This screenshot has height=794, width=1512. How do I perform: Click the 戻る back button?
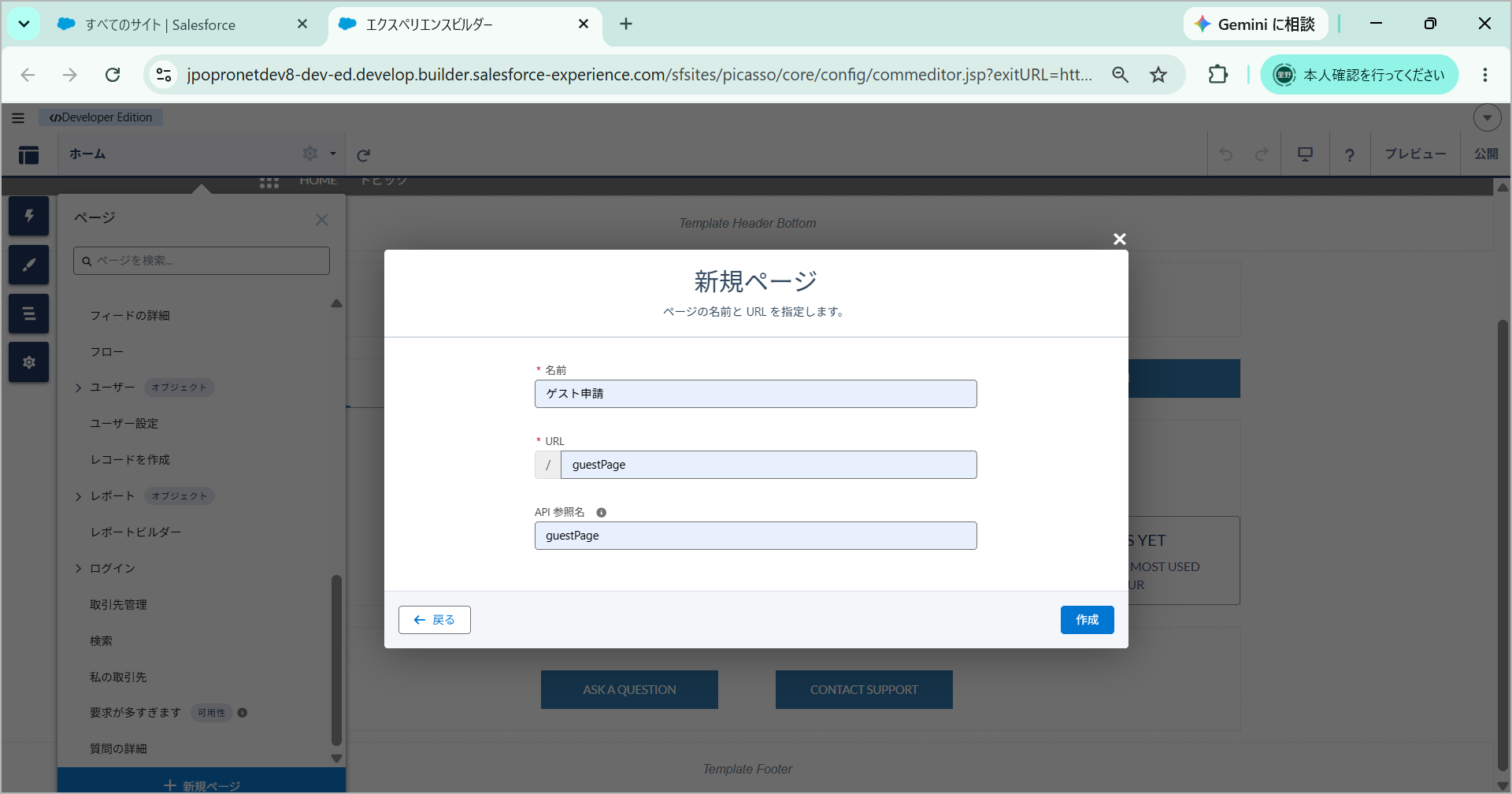tap(435, 620)
